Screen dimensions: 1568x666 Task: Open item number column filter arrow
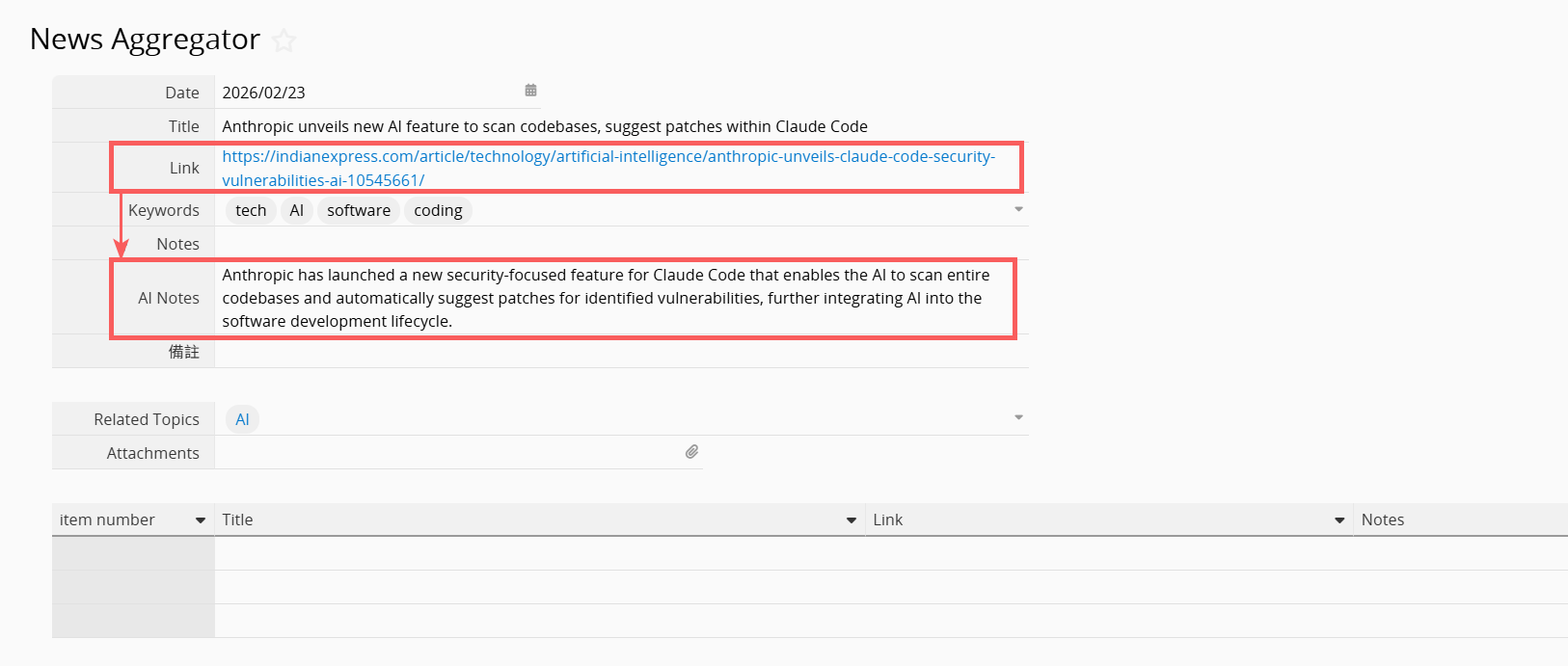(201, 520)
